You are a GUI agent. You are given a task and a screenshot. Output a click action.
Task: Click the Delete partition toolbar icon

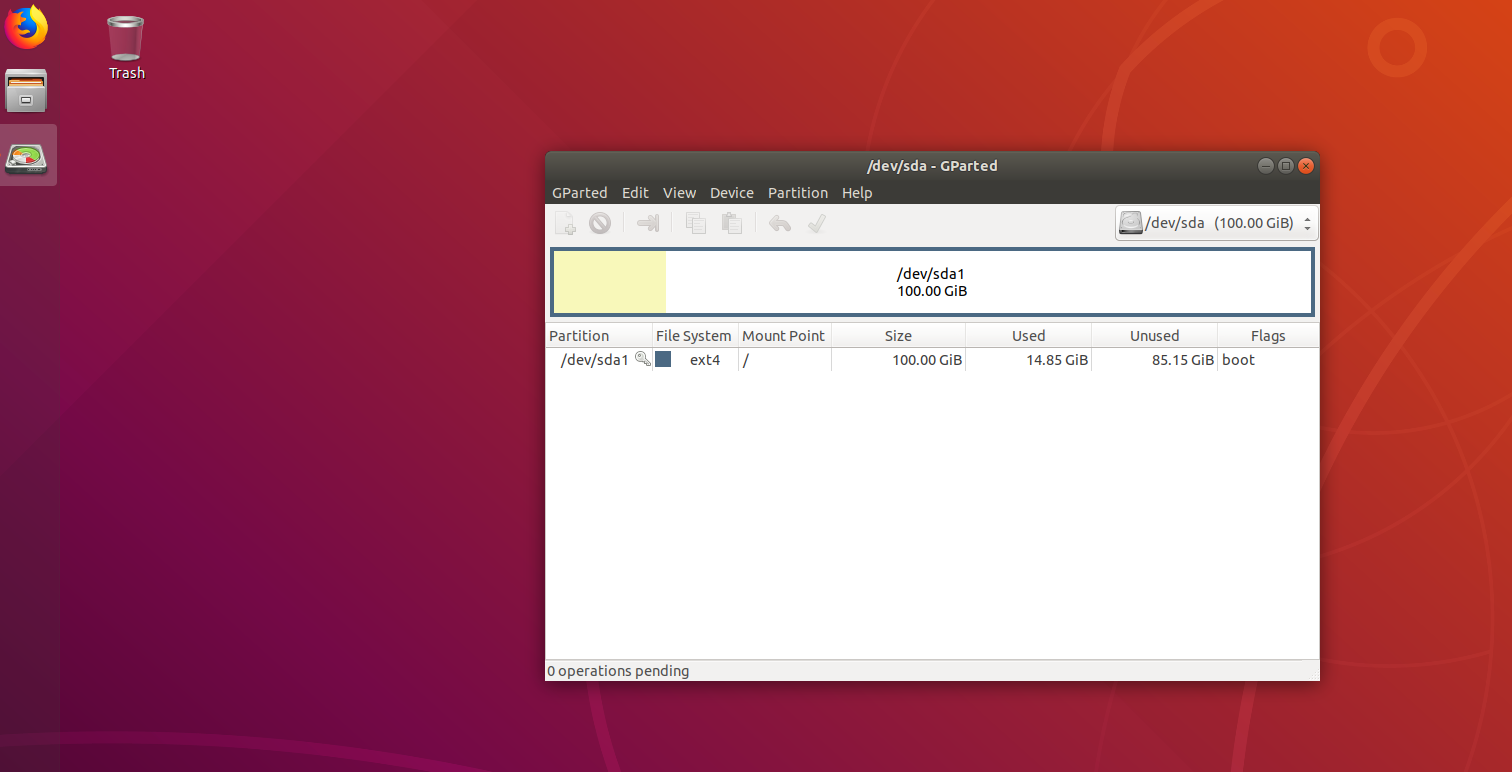tap(600, 223)
